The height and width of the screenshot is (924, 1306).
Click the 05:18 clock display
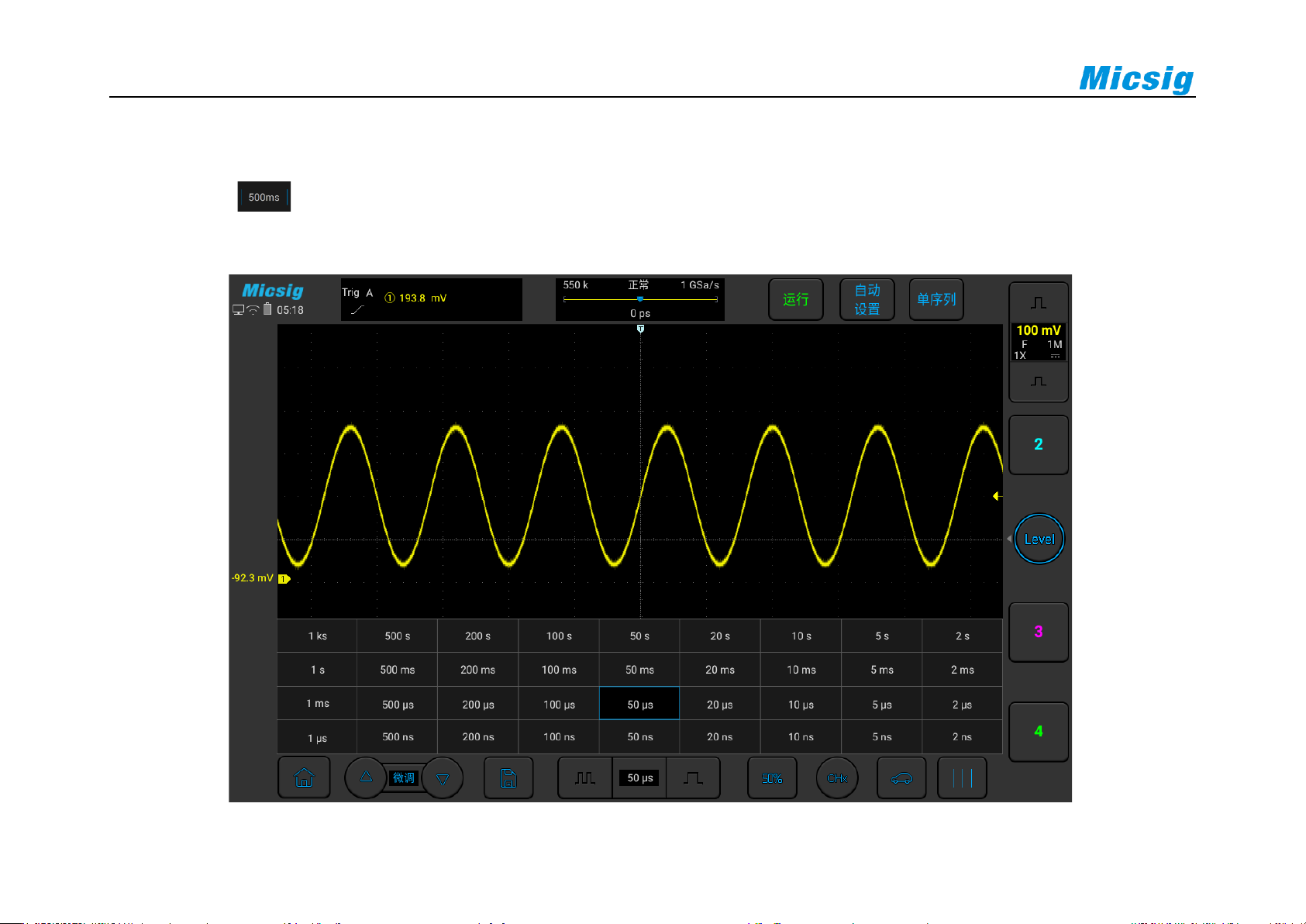(x=290, y=310)
